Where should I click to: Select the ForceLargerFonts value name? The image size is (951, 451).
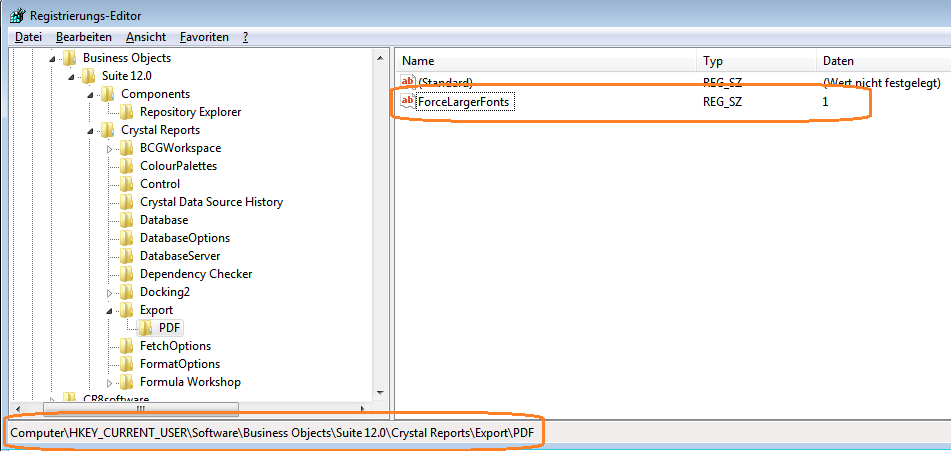click(x=466, y=102)
